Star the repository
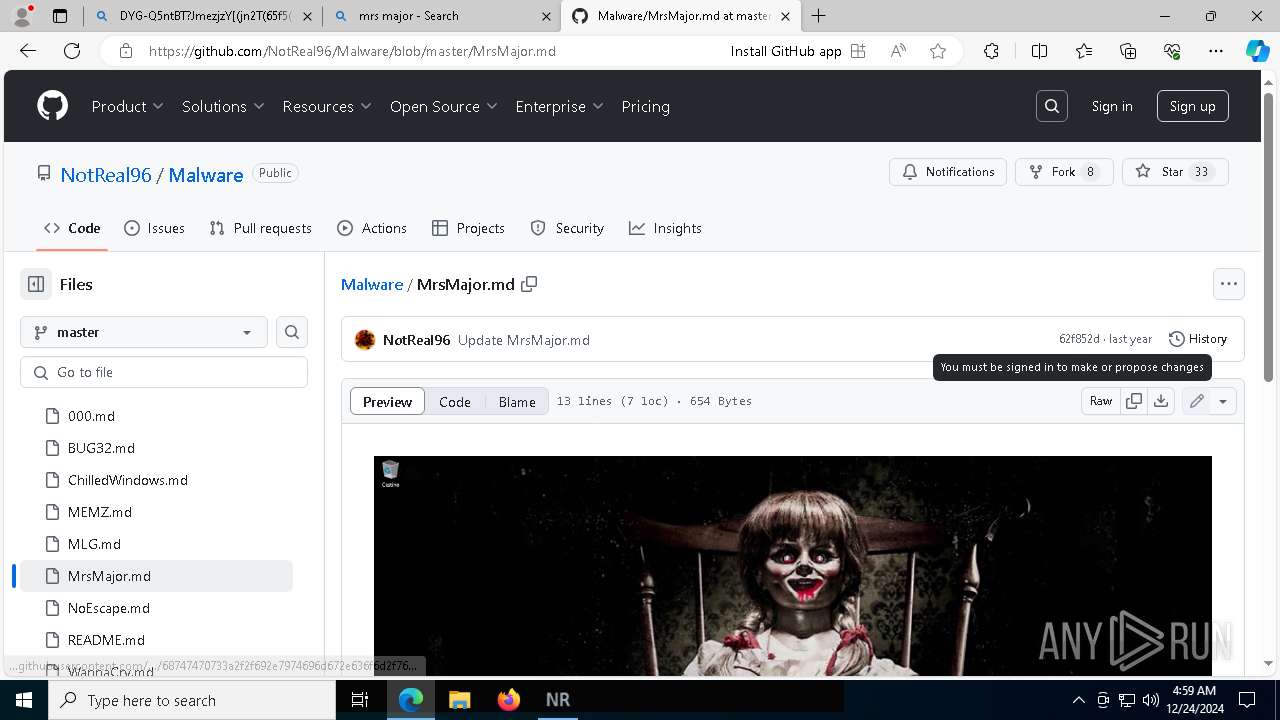Image resolution: width=1280 pixels, height=720 pixels. coord(1175,172)
